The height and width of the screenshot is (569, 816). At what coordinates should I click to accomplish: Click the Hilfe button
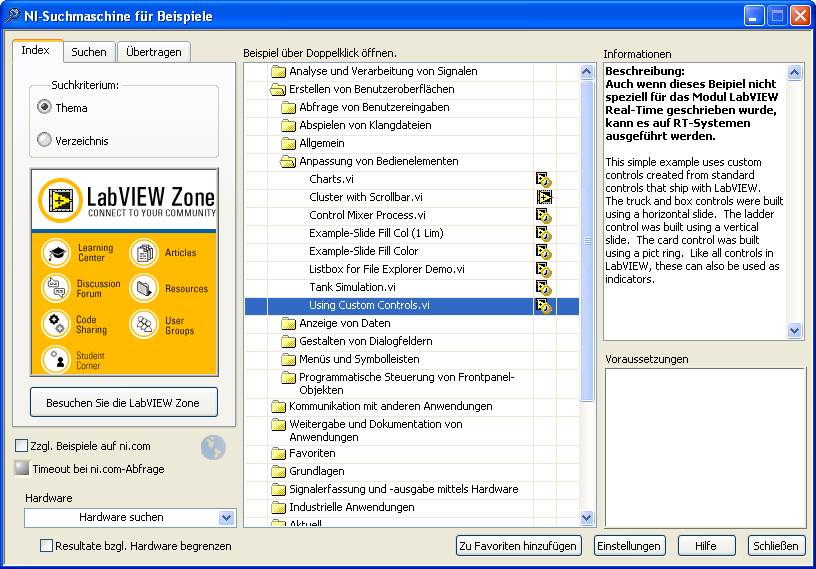[x=706, y=546]
